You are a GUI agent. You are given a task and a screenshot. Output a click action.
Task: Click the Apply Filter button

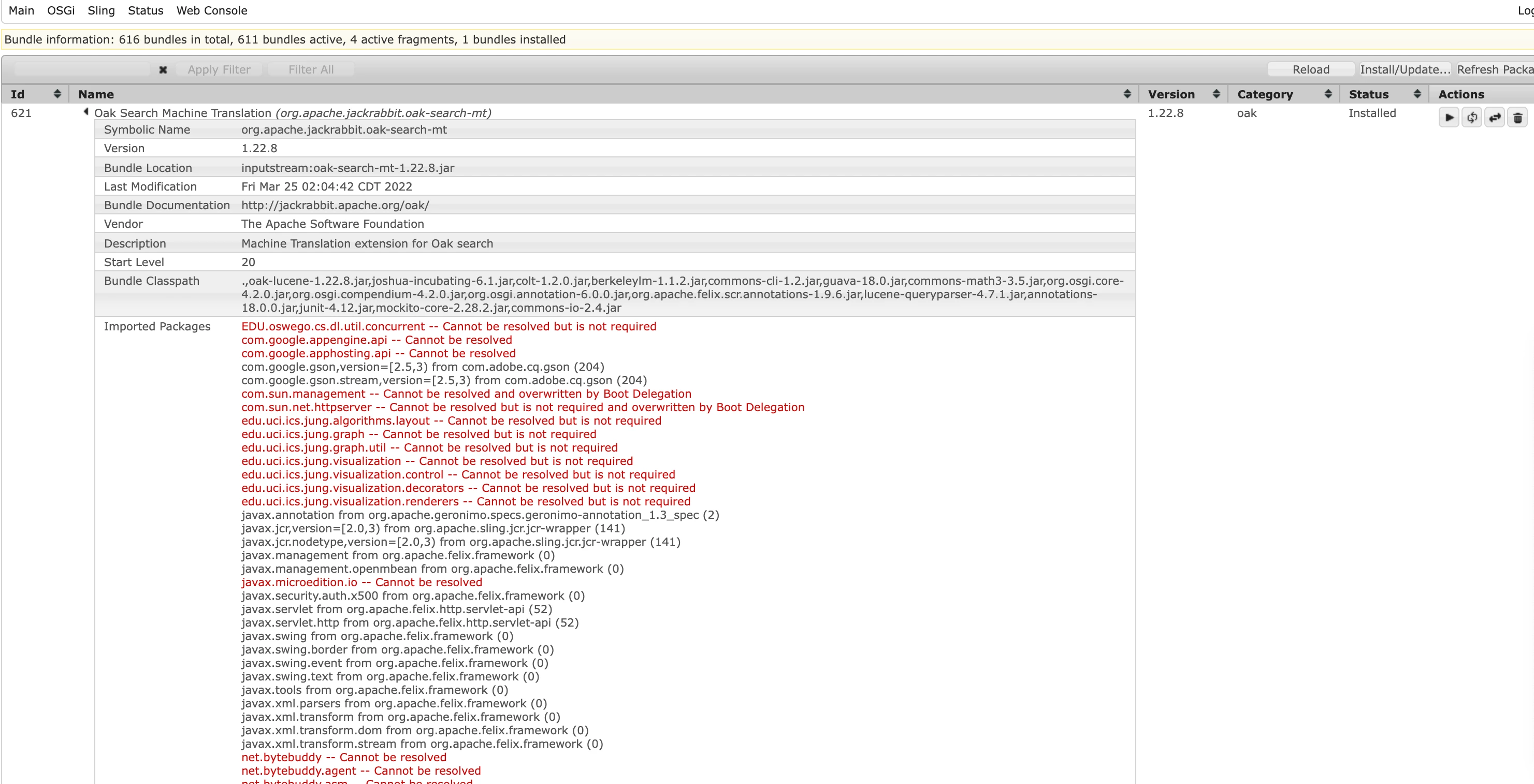coord(219,70)
